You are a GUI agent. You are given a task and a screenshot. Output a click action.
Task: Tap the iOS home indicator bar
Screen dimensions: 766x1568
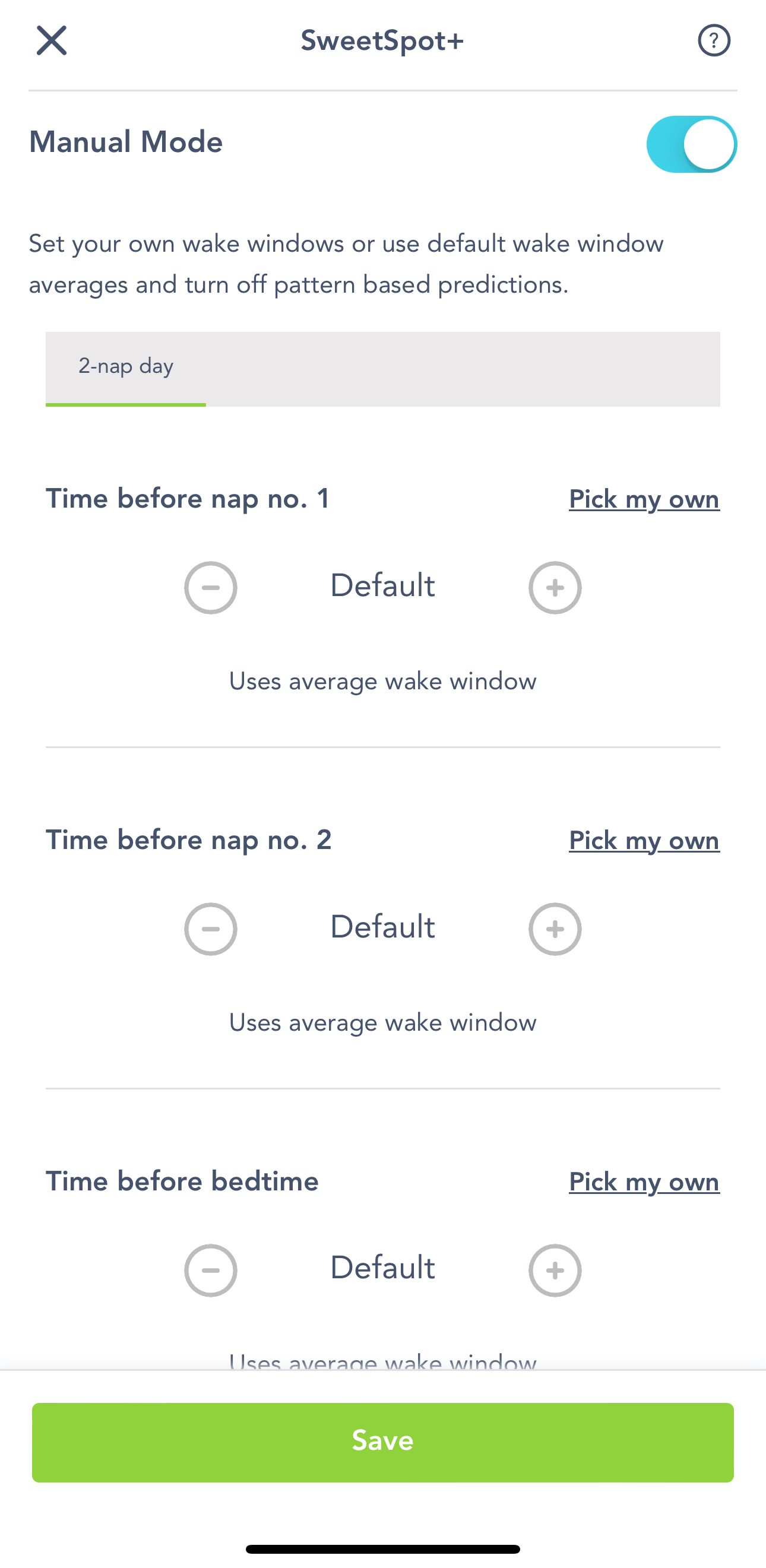tap(383, 1548)
